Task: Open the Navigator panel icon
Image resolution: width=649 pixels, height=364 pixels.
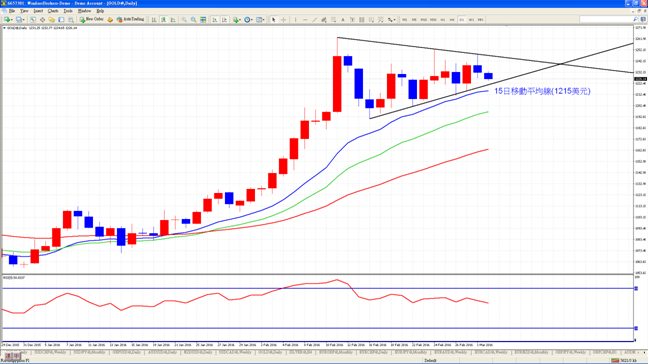Action: [x=51, y=19]
